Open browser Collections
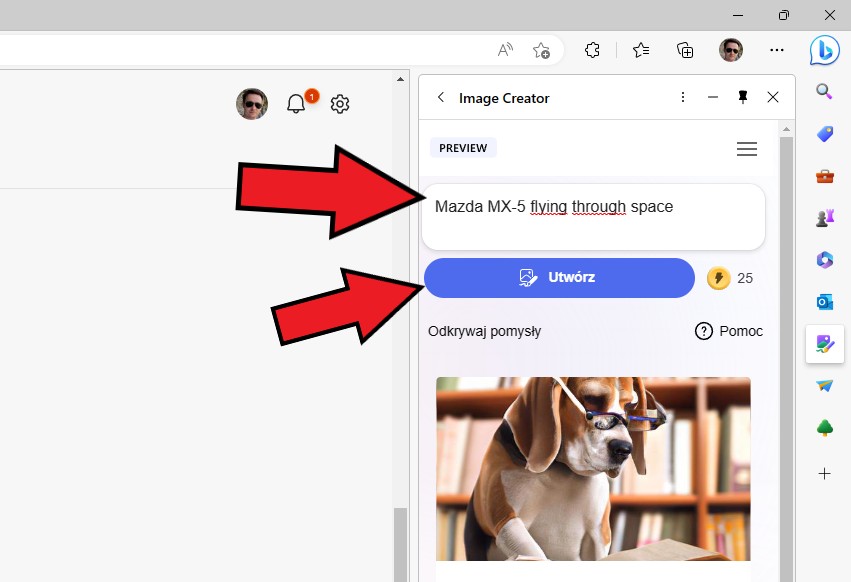851x582 pixels. click(684, 49)
